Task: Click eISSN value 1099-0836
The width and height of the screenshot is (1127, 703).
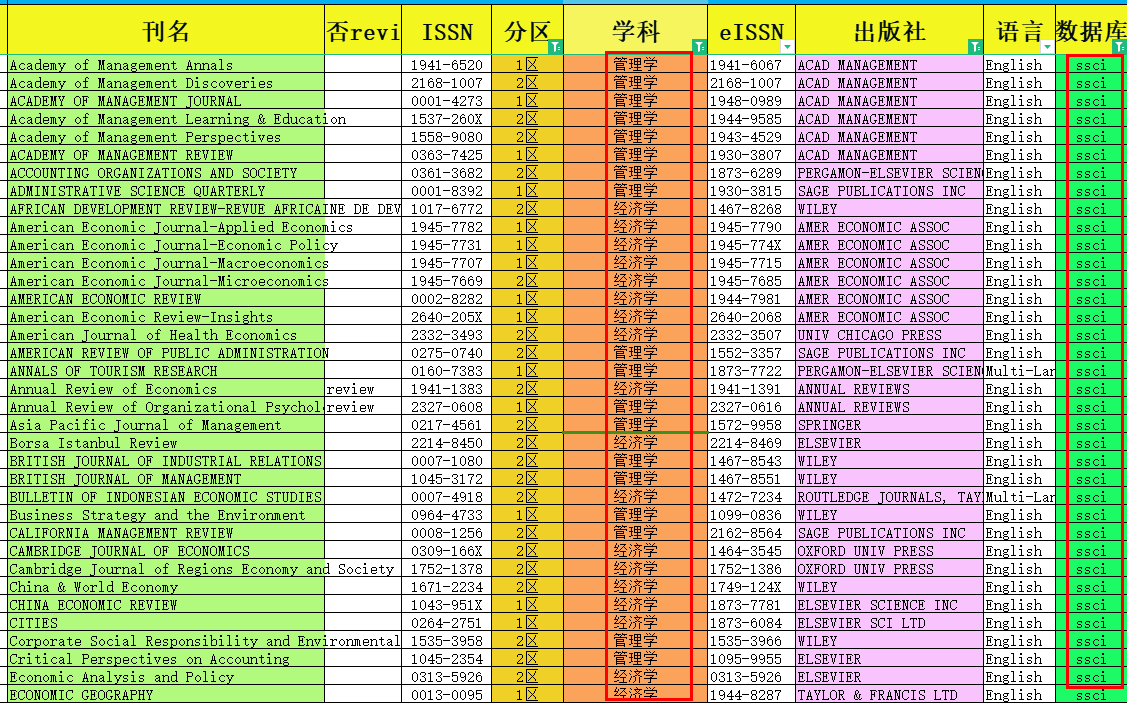Action: coord(745,515)
